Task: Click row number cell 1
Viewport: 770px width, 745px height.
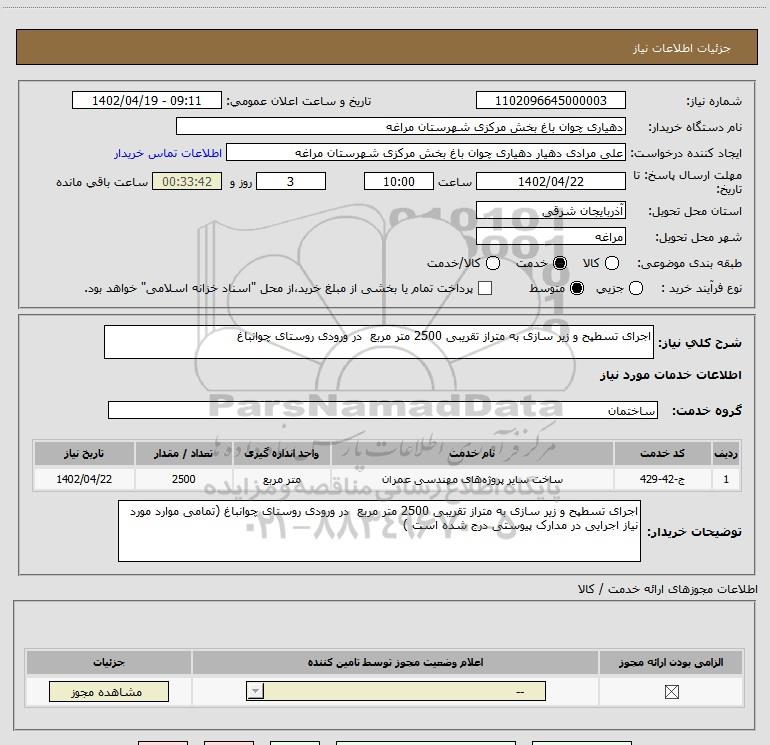Action: (x=726, y=479)
